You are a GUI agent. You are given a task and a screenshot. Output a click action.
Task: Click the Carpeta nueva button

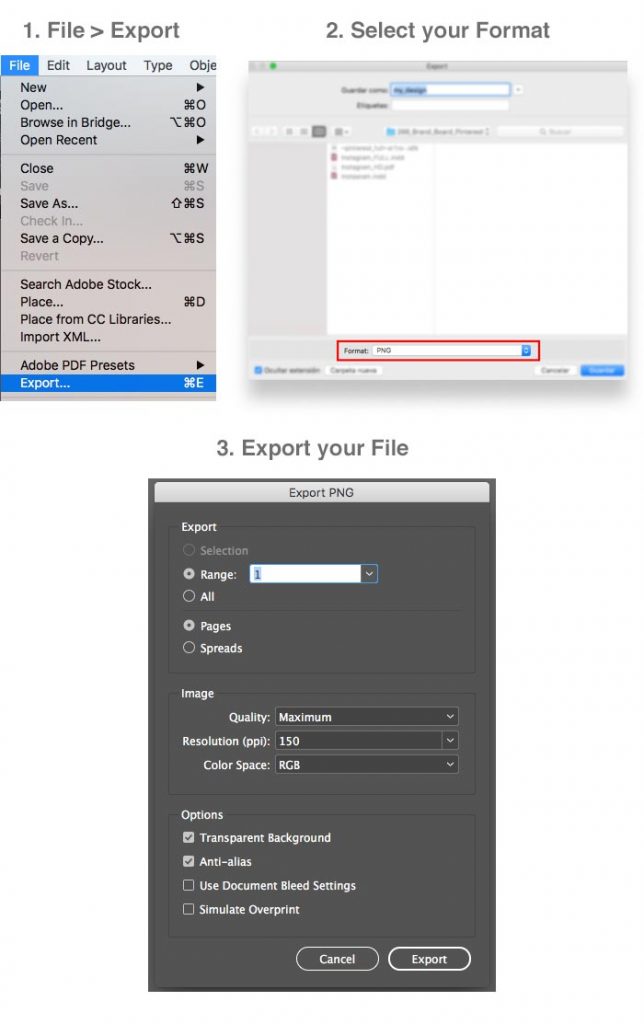(x=354, y=370)
